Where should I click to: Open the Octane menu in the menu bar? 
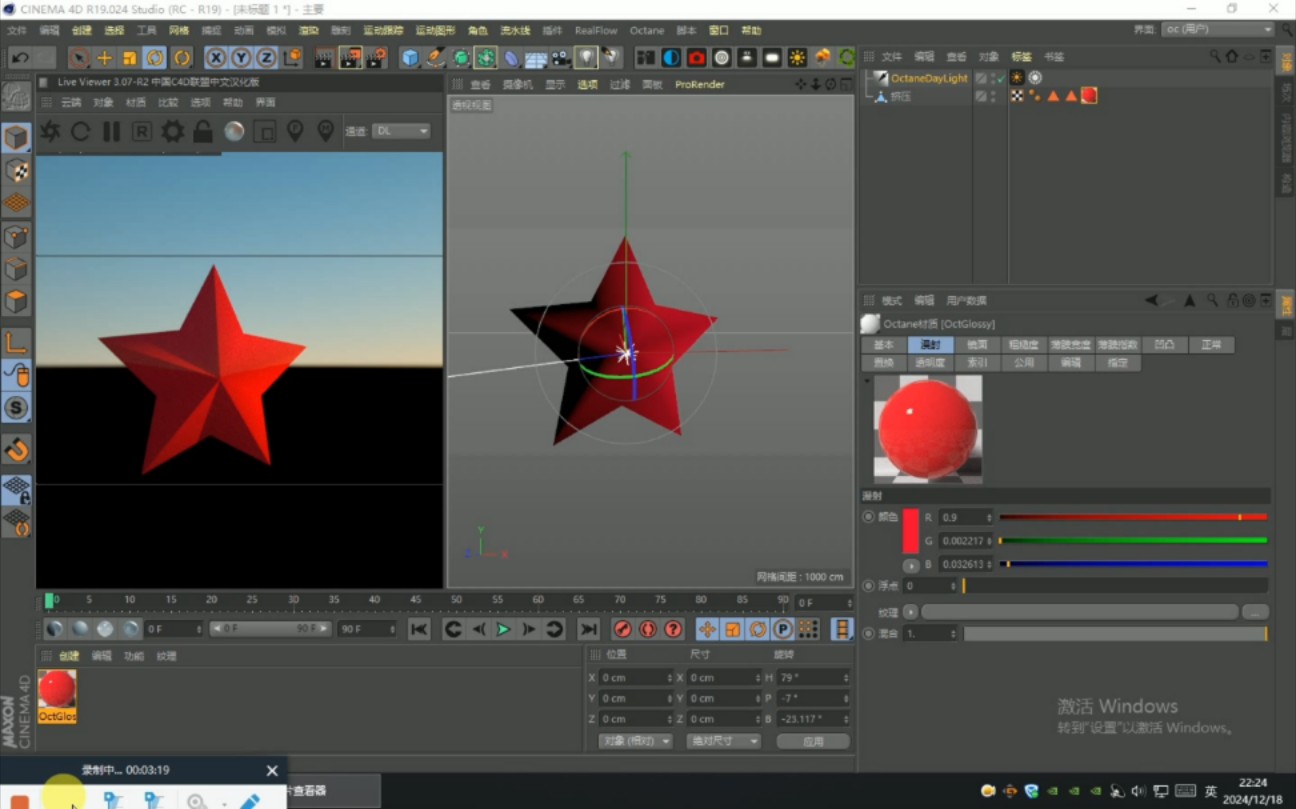pos(646,30)
